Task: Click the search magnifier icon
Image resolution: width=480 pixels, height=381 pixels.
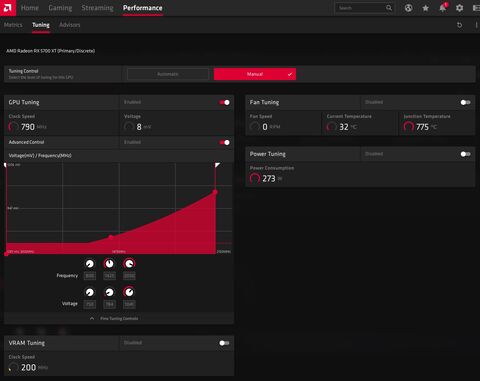Action: click(389, 8)
